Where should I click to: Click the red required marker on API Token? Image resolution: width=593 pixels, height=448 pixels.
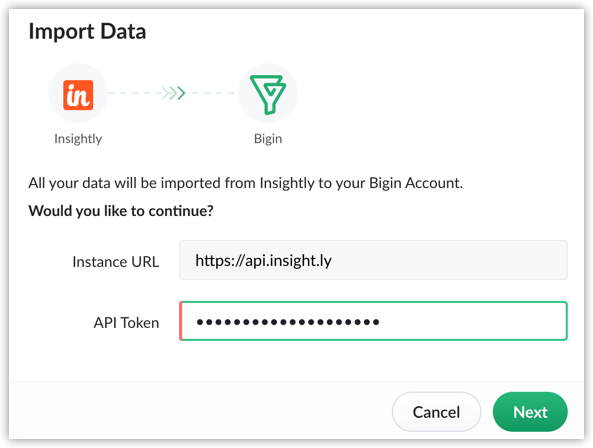pos(181,321)
